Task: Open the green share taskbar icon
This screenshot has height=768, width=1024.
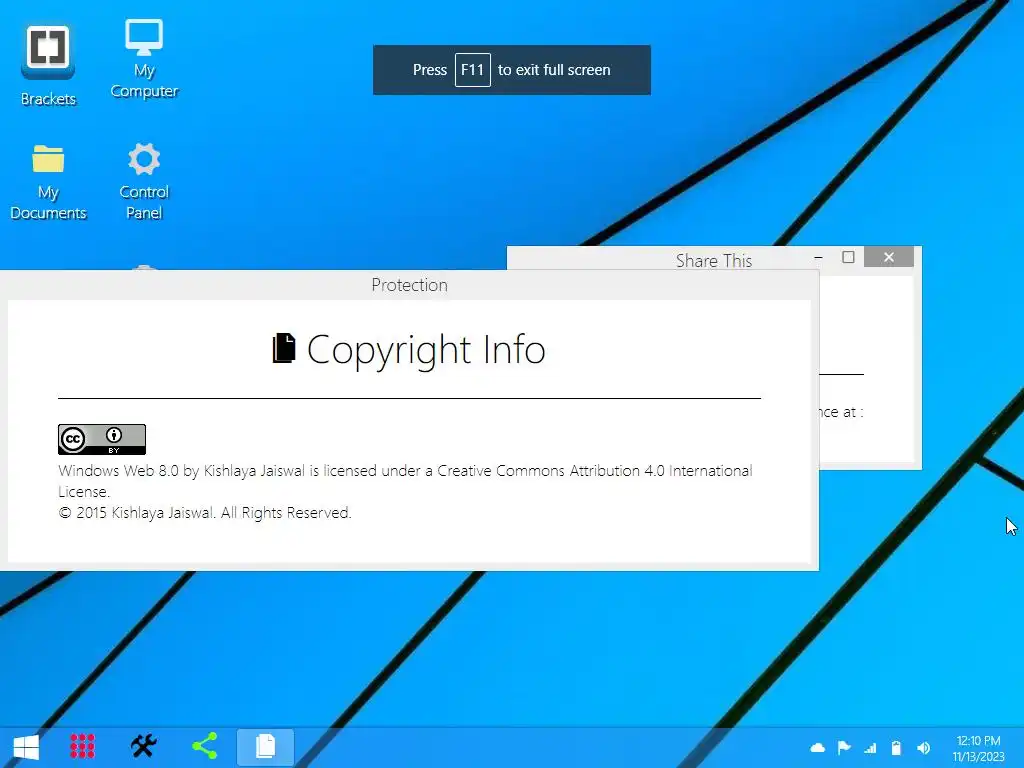Action: pos(204,746)
